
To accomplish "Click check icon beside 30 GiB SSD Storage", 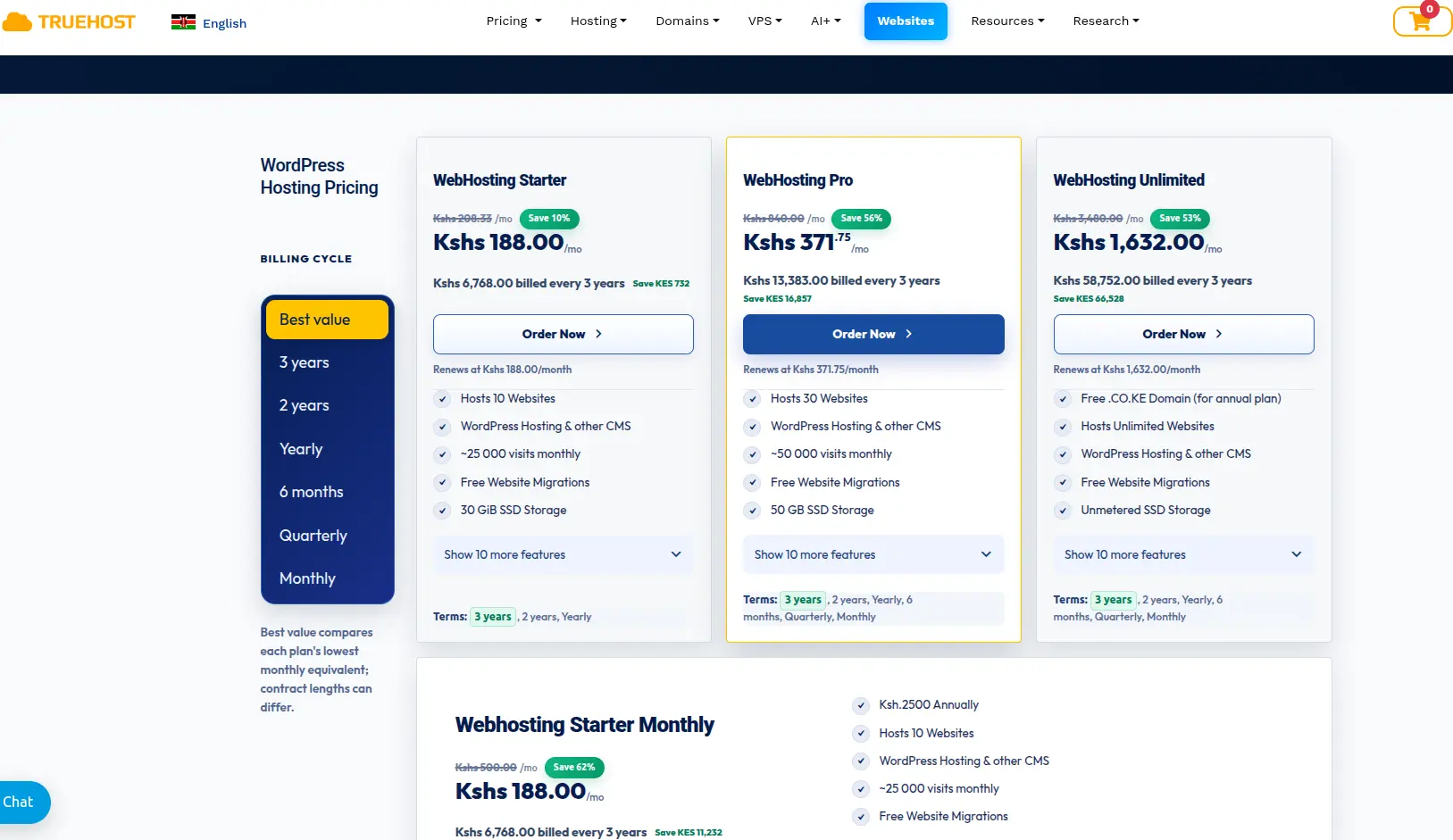I will click(442, 511).
